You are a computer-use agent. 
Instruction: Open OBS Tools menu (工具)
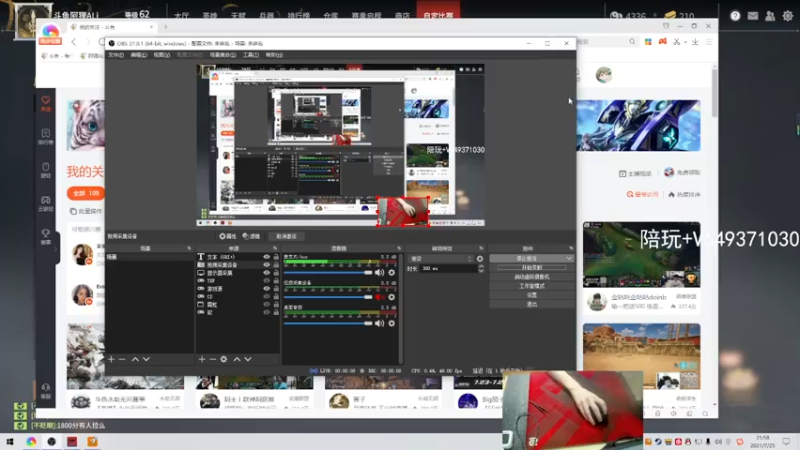click(251, 55)
